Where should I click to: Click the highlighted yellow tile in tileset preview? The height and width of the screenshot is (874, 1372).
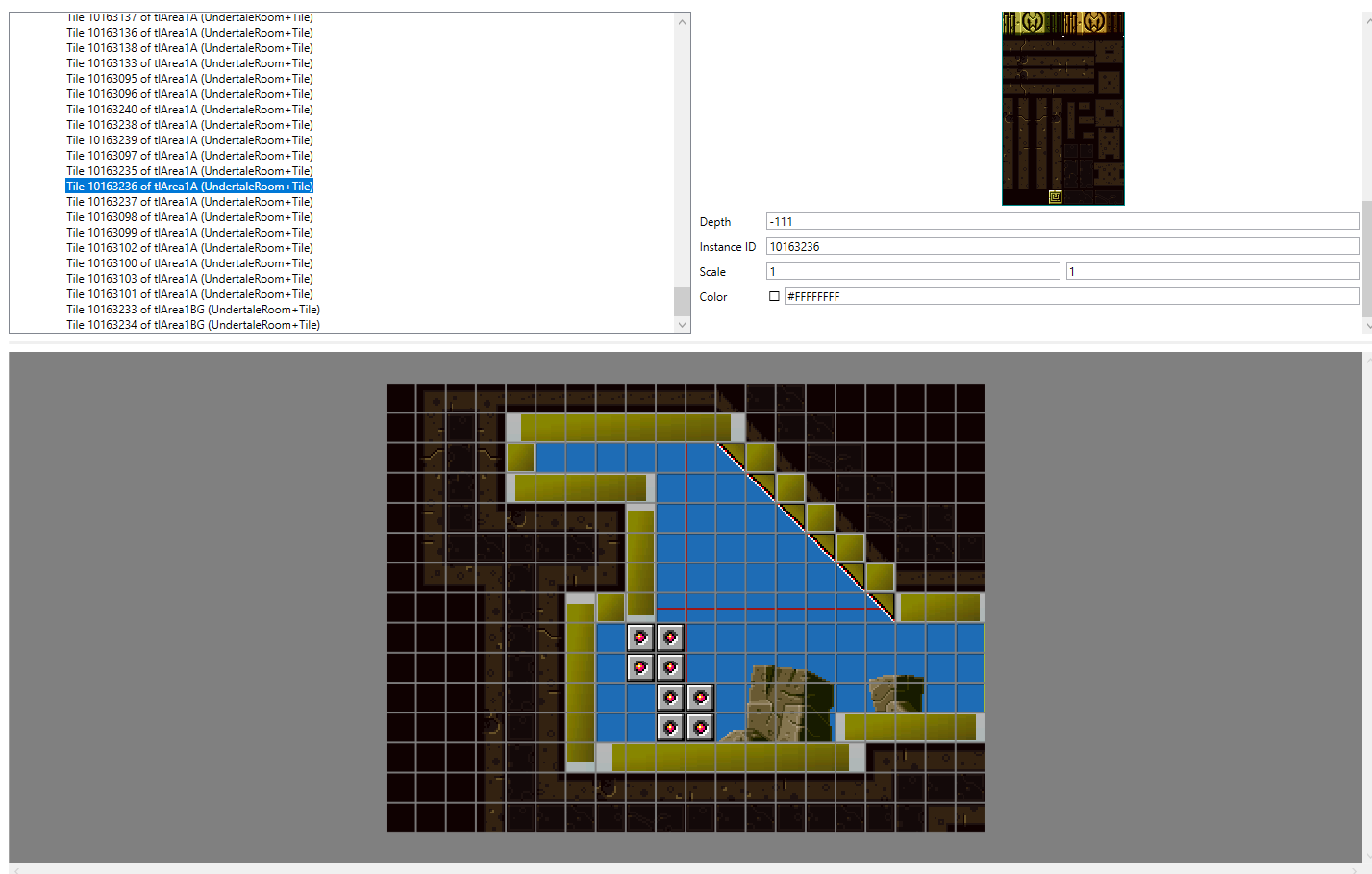(1055, 197)
